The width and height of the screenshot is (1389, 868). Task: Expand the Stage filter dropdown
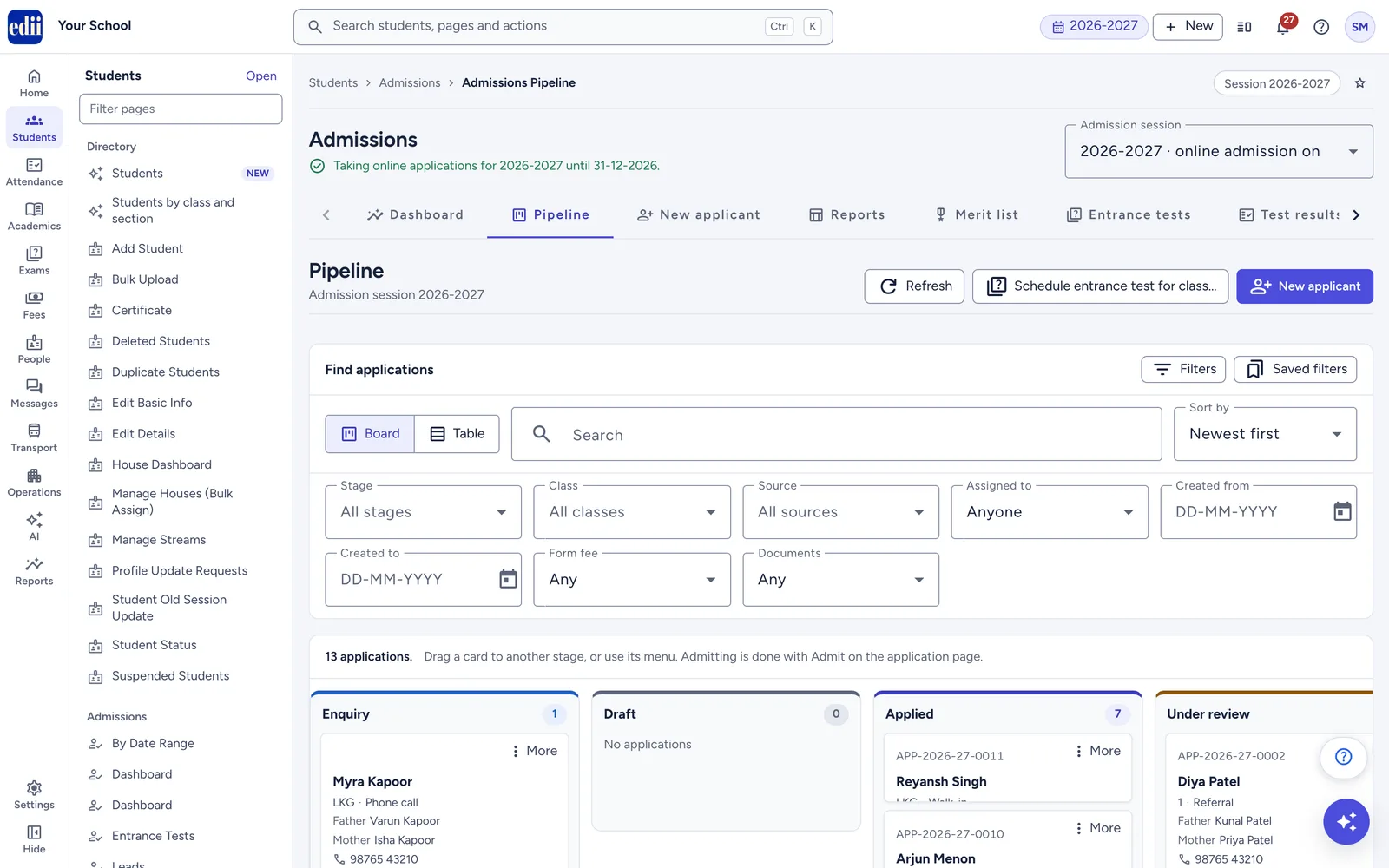tap(424, 512)
